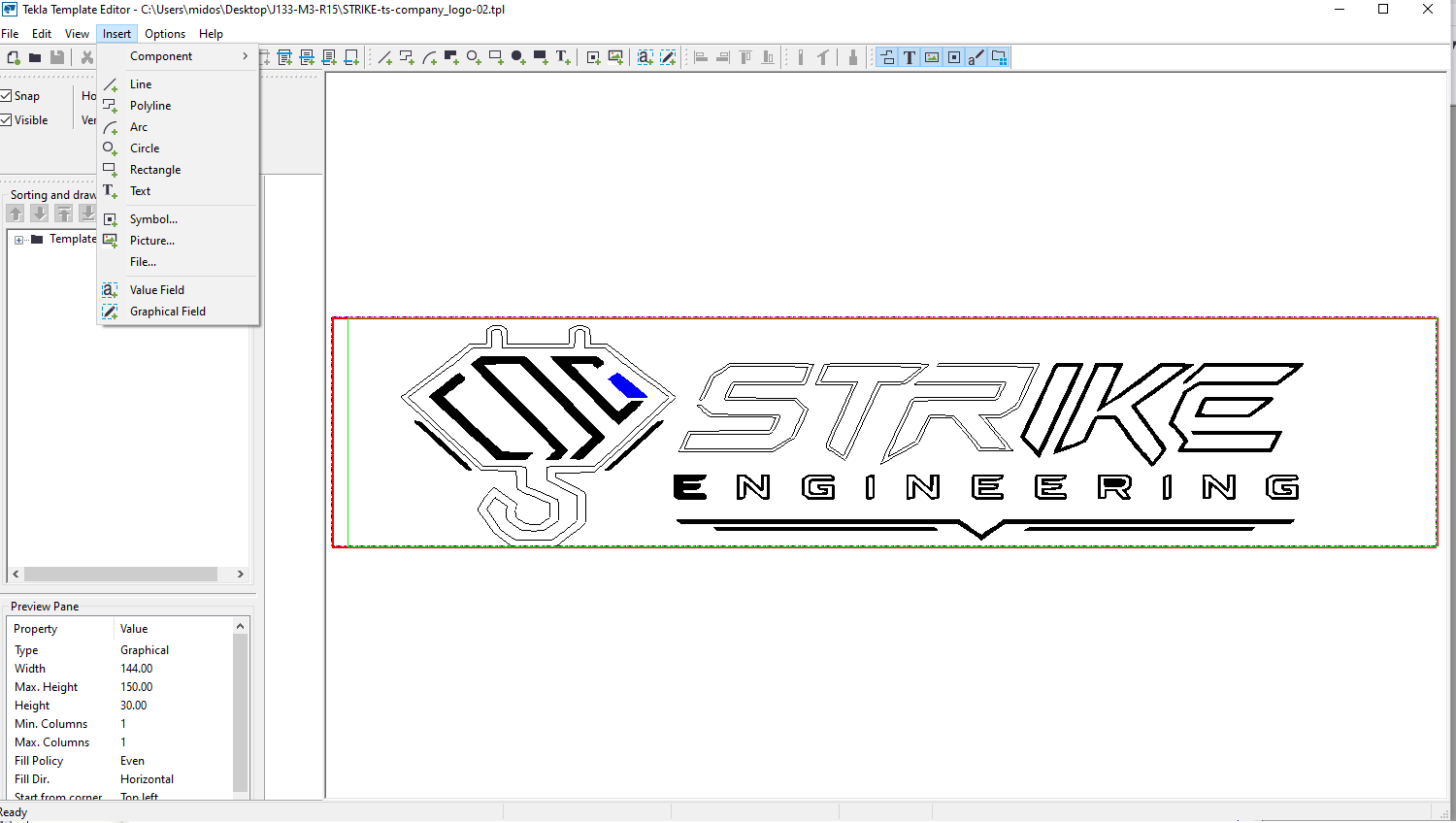Open the Edit menu
1456x823 pixels.
(42, 34)
